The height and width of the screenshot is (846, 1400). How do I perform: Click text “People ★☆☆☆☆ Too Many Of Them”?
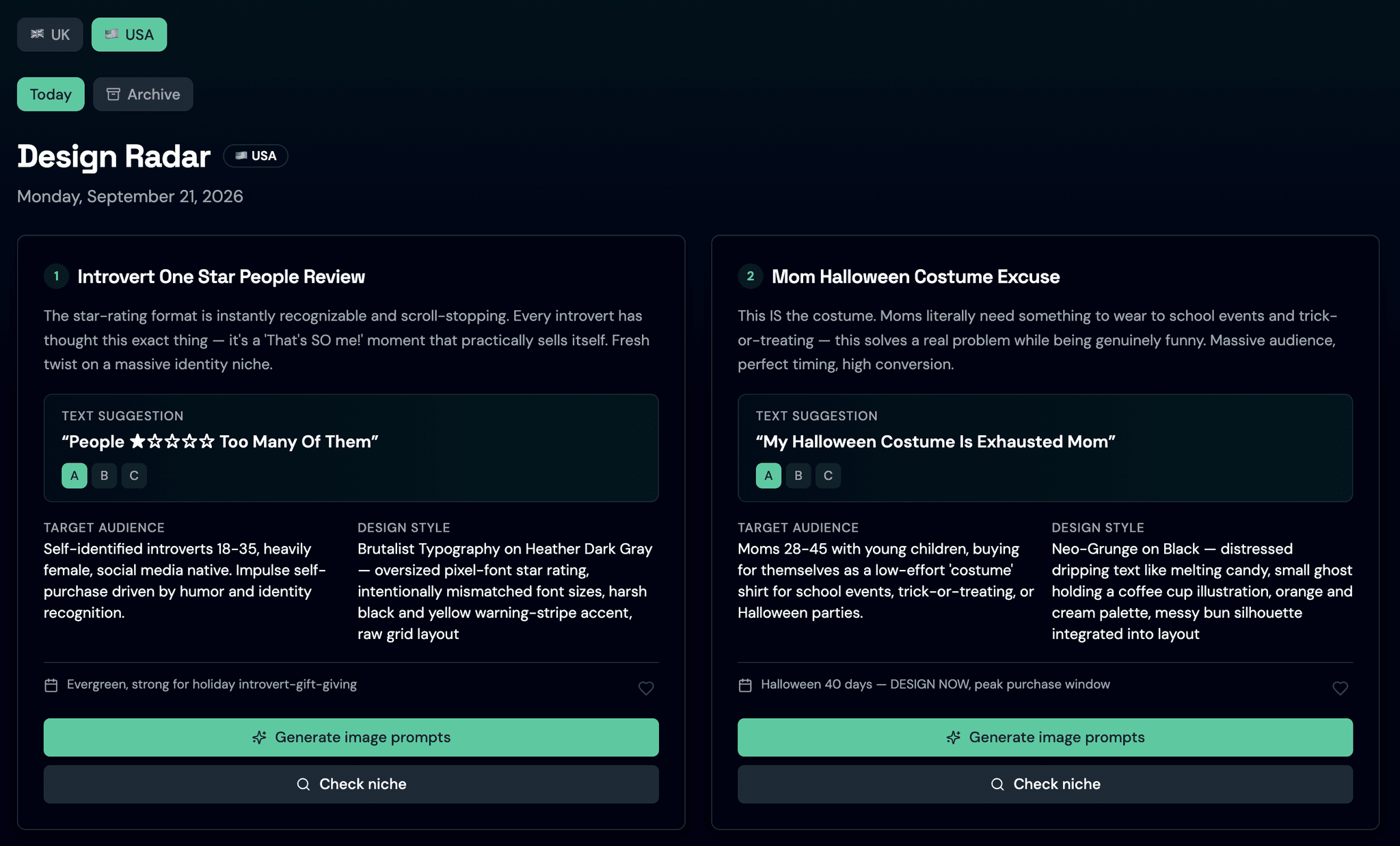(220, 441)
